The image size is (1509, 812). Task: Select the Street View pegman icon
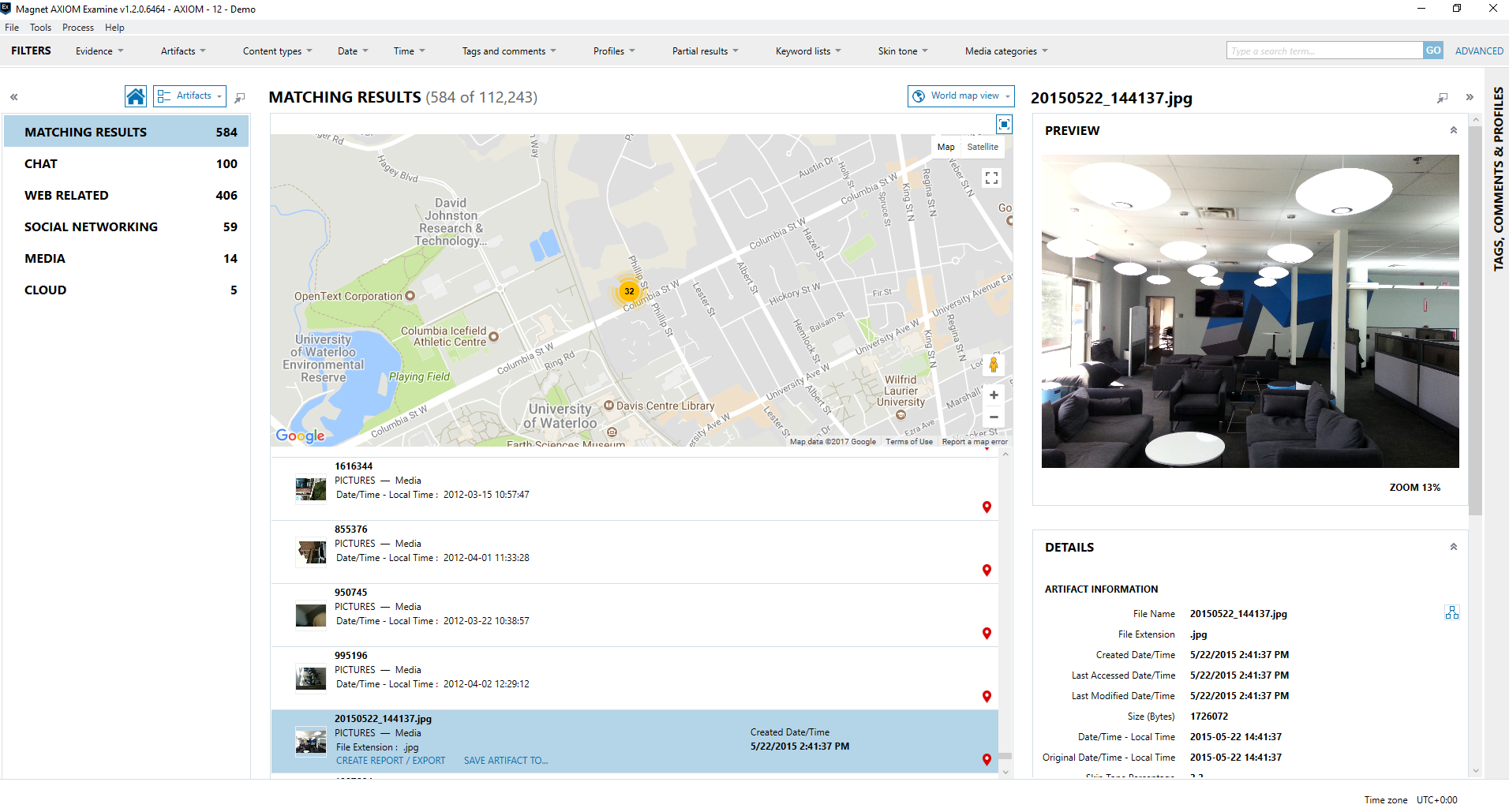coord(994,365)
